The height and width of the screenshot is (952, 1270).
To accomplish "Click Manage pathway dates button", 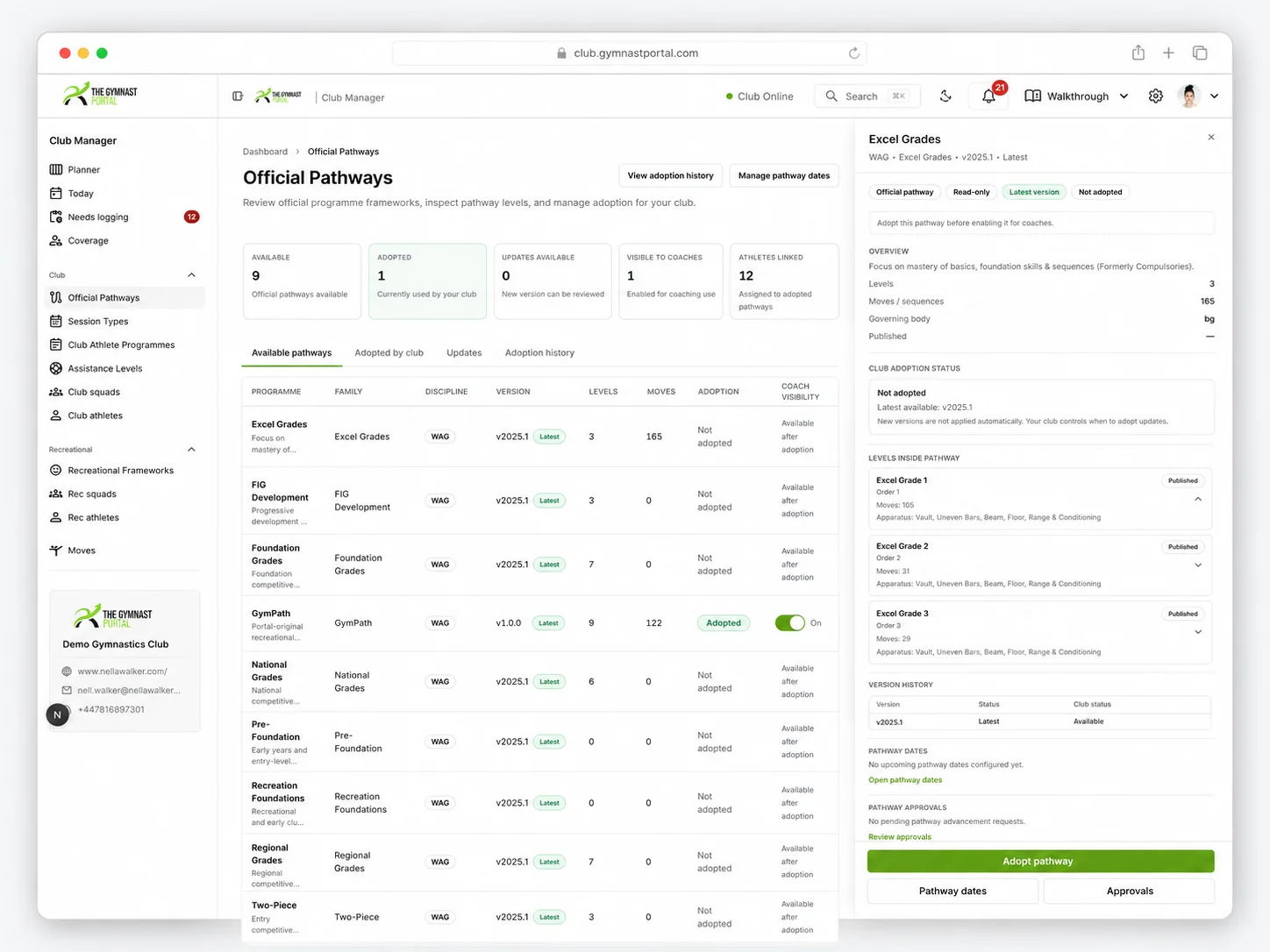I will 784,175.
